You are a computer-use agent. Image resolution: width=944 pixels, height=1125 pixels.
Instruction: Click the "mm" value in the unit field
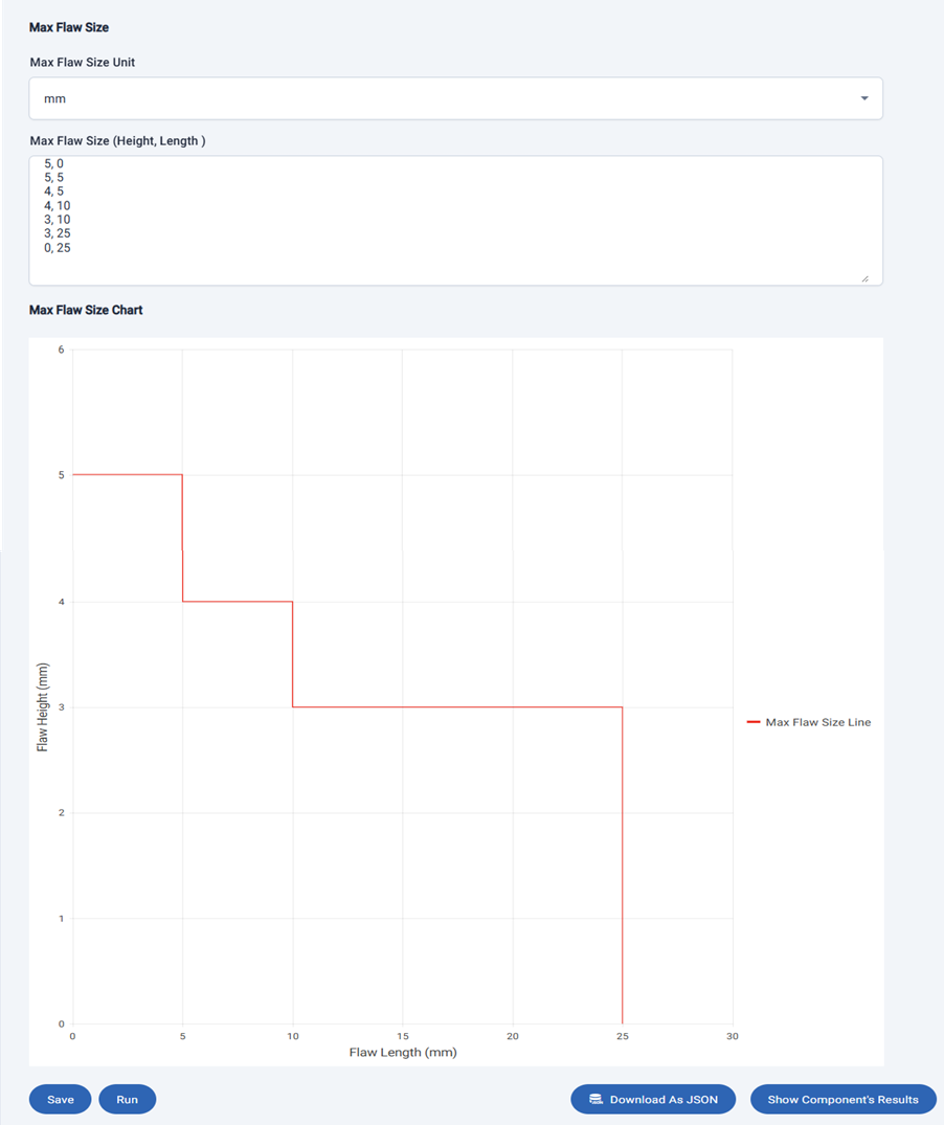[x=55, y=99]
